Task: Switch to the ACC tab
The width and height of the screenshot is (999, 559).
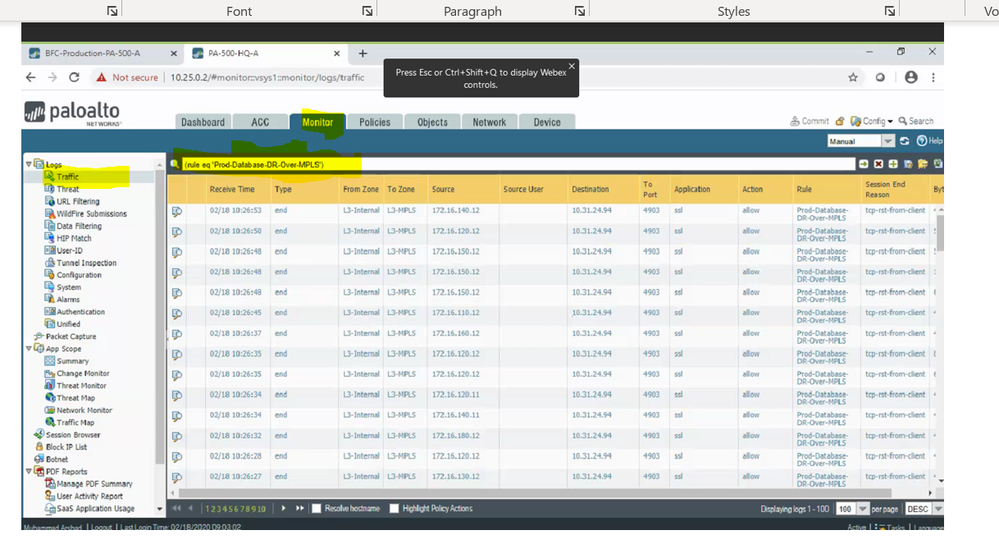Action: pyautogui.click(x=260, y=122)
